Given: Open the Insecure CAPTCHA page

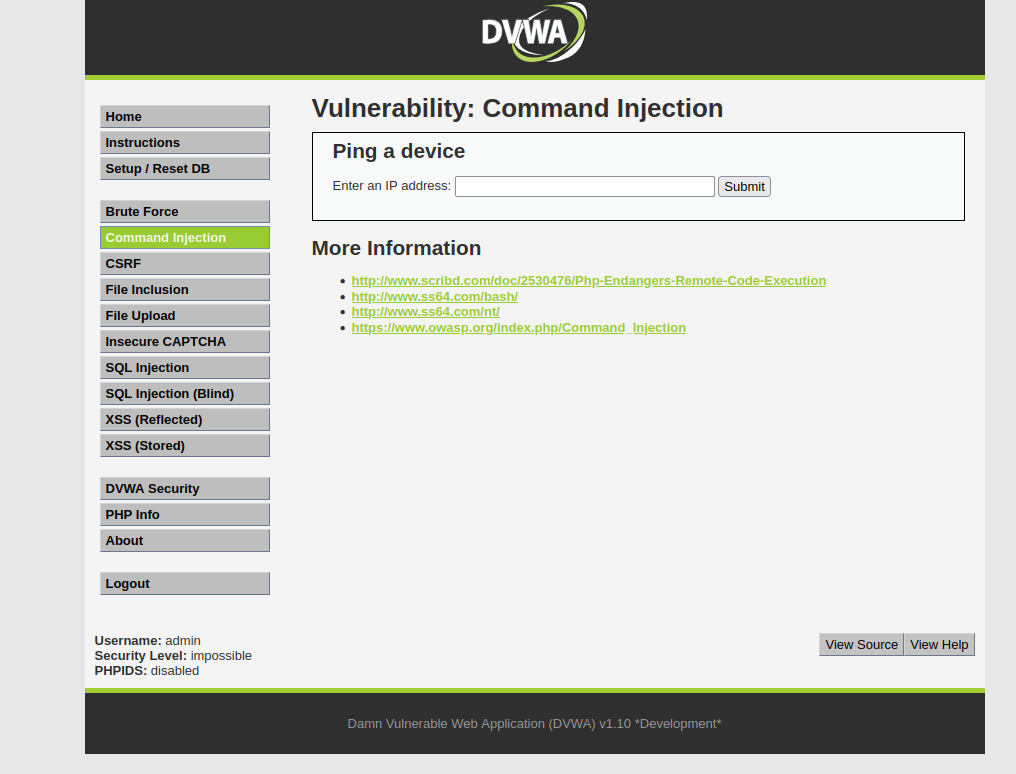Looking at the screenshot, I should pyautogui.click(x=185, y=341).
